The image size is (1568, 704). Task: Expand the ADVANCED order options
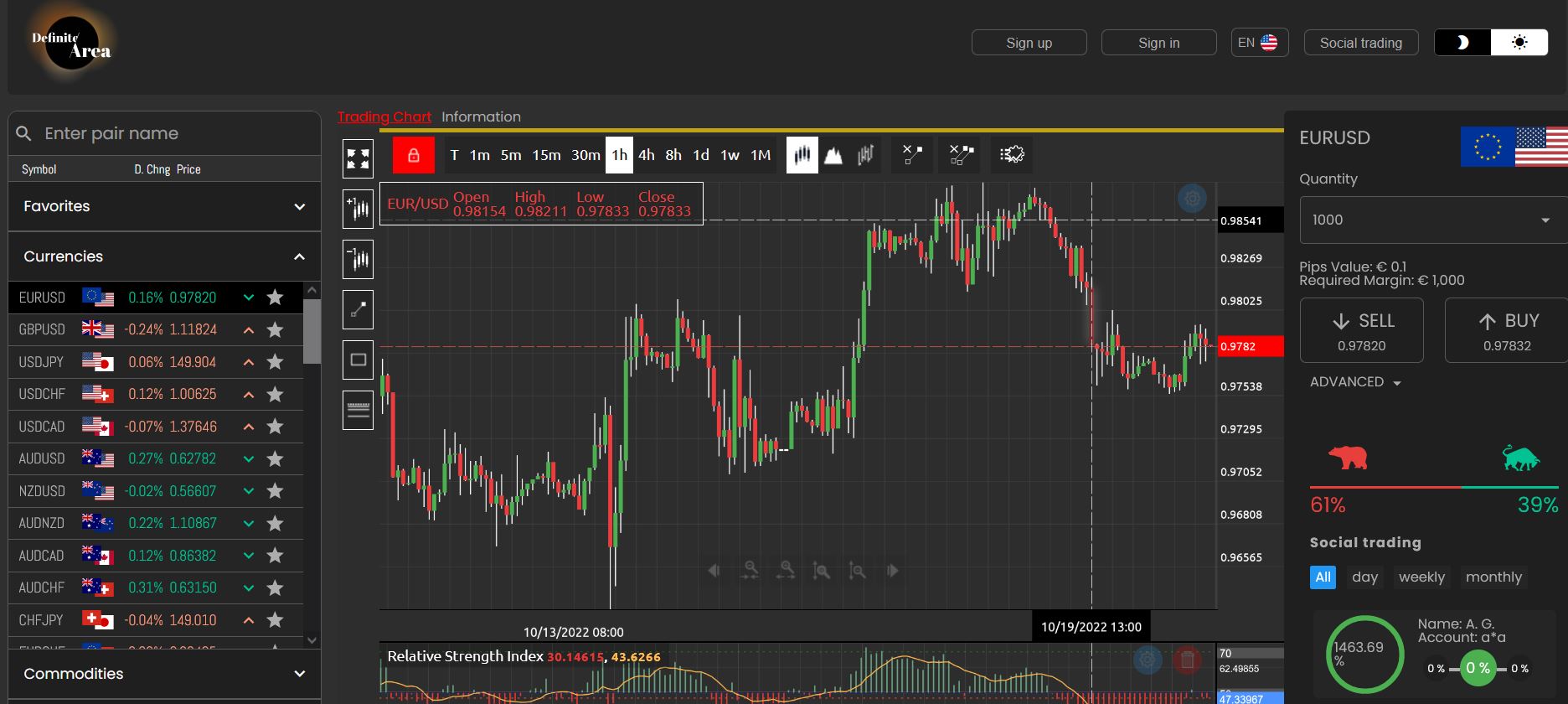point(1356,382)
